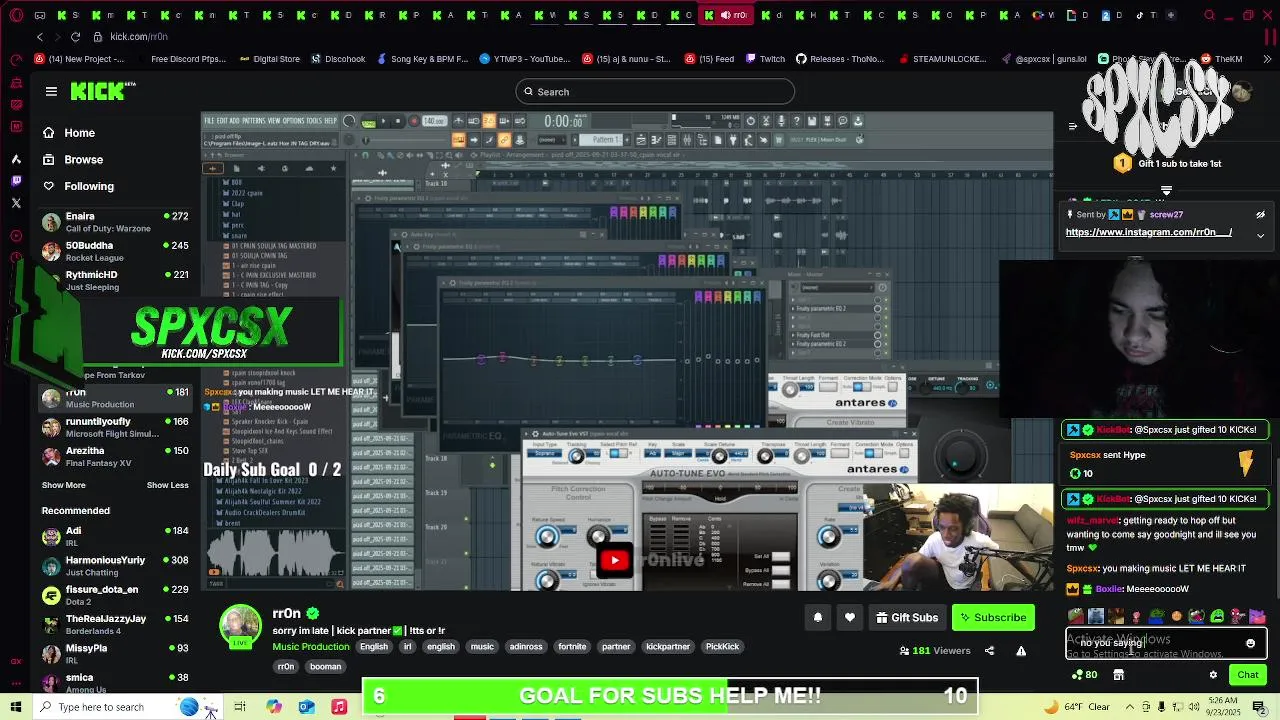Select the kickpartner tag

click(668, 647)
